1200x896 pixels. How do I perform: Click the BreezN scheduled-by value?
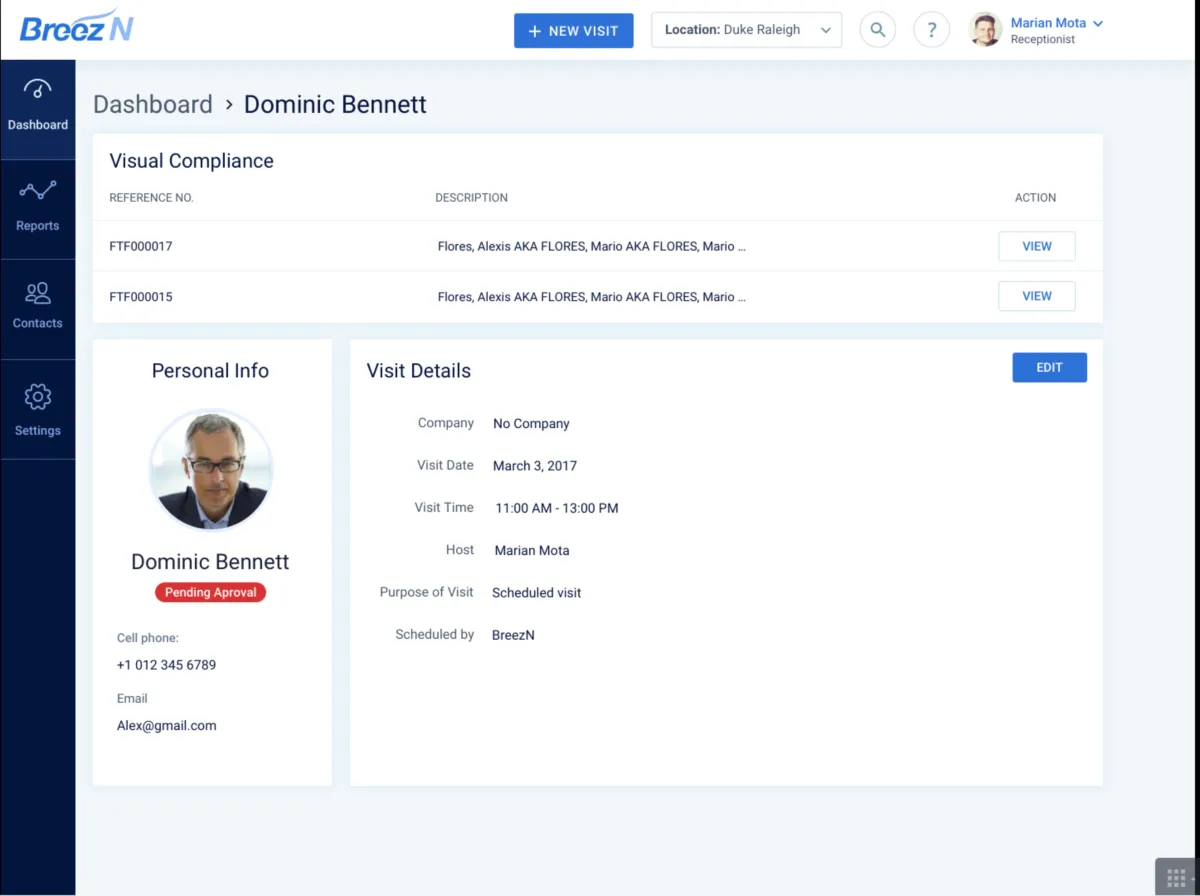pyautogui.click(x=513, y=635)
